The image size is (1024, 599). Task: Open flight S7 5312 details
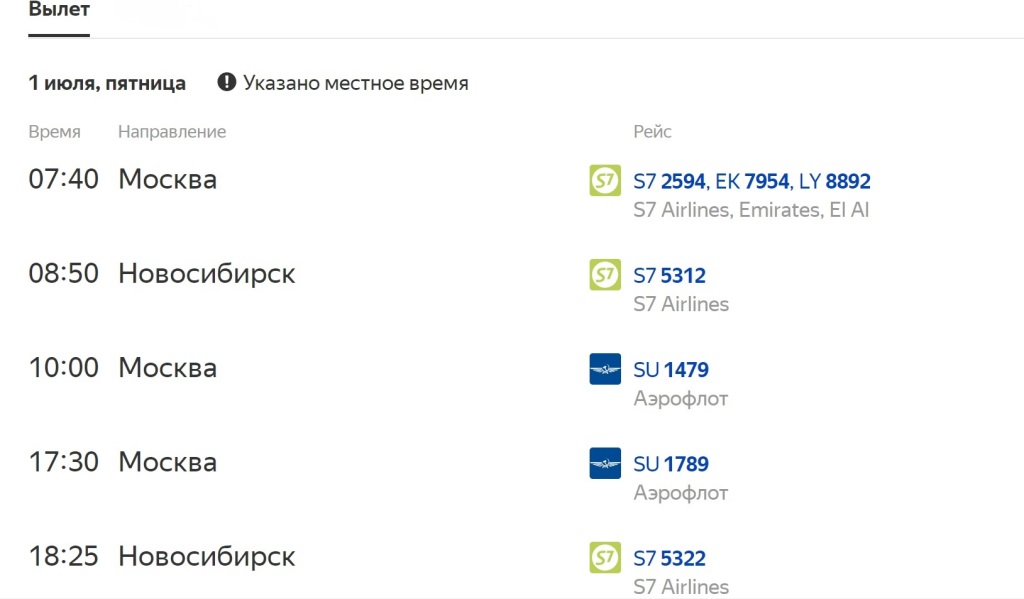(670, 276)
